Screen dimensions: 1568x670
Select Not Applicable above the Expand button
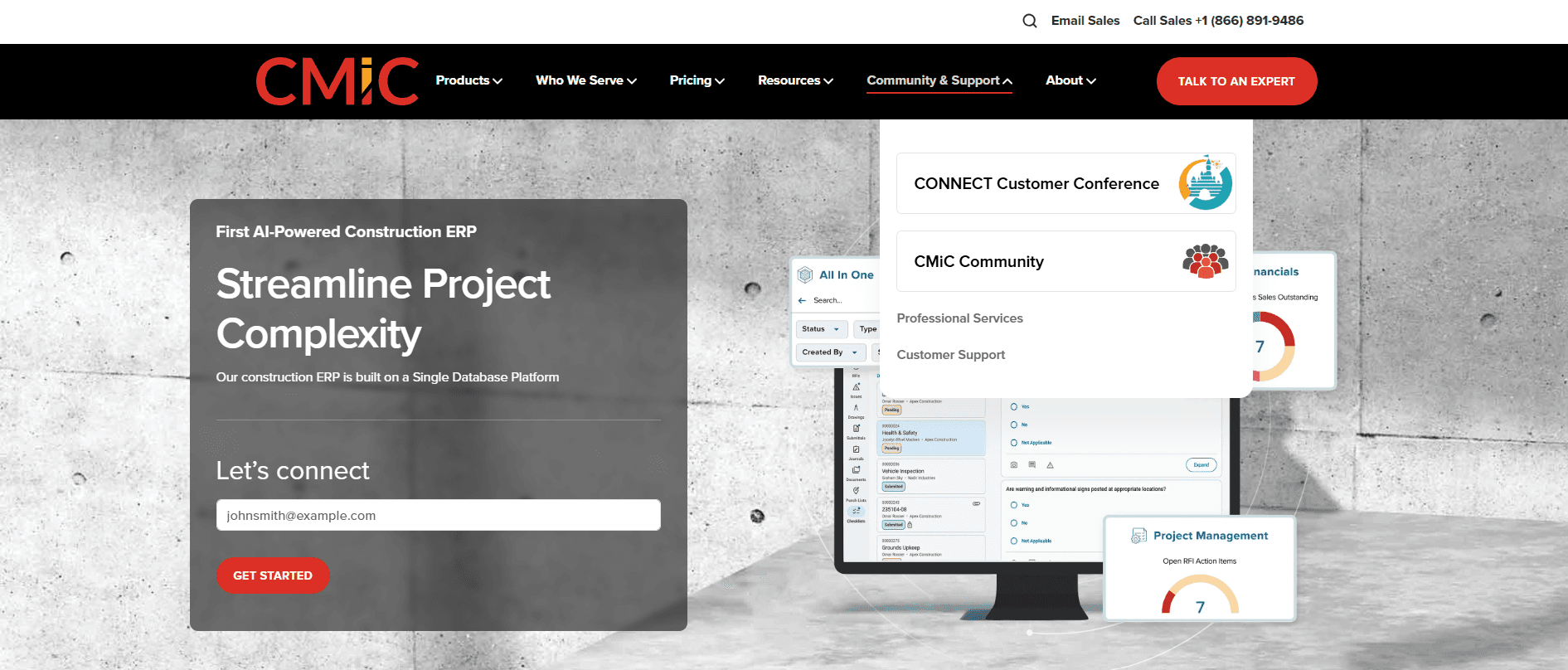[x=1013, y=443]
